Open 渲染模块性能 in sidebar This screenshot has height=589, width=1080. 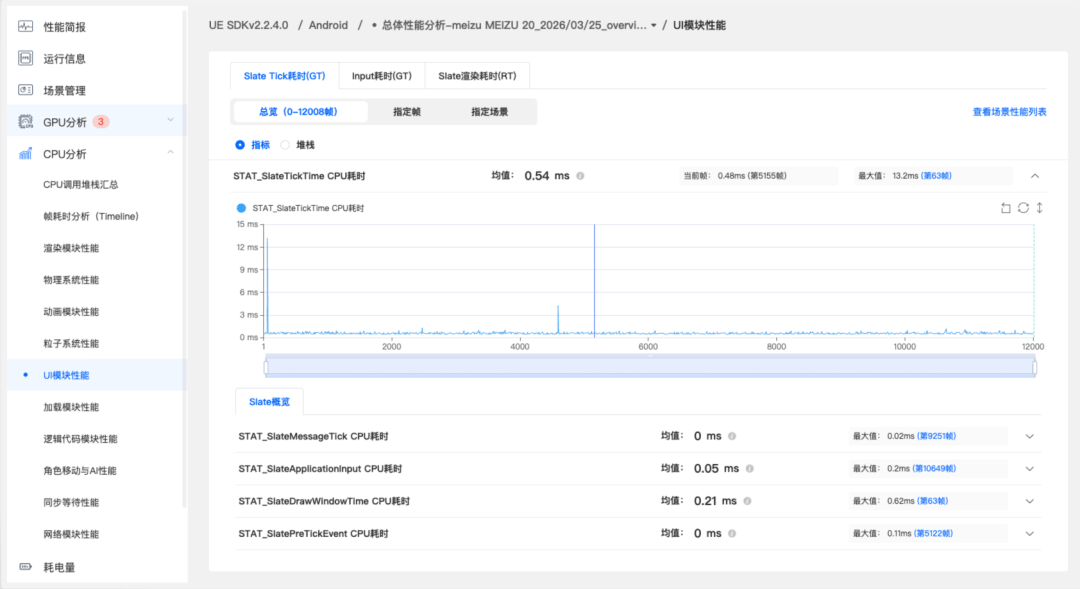click(x=71, y=248)
